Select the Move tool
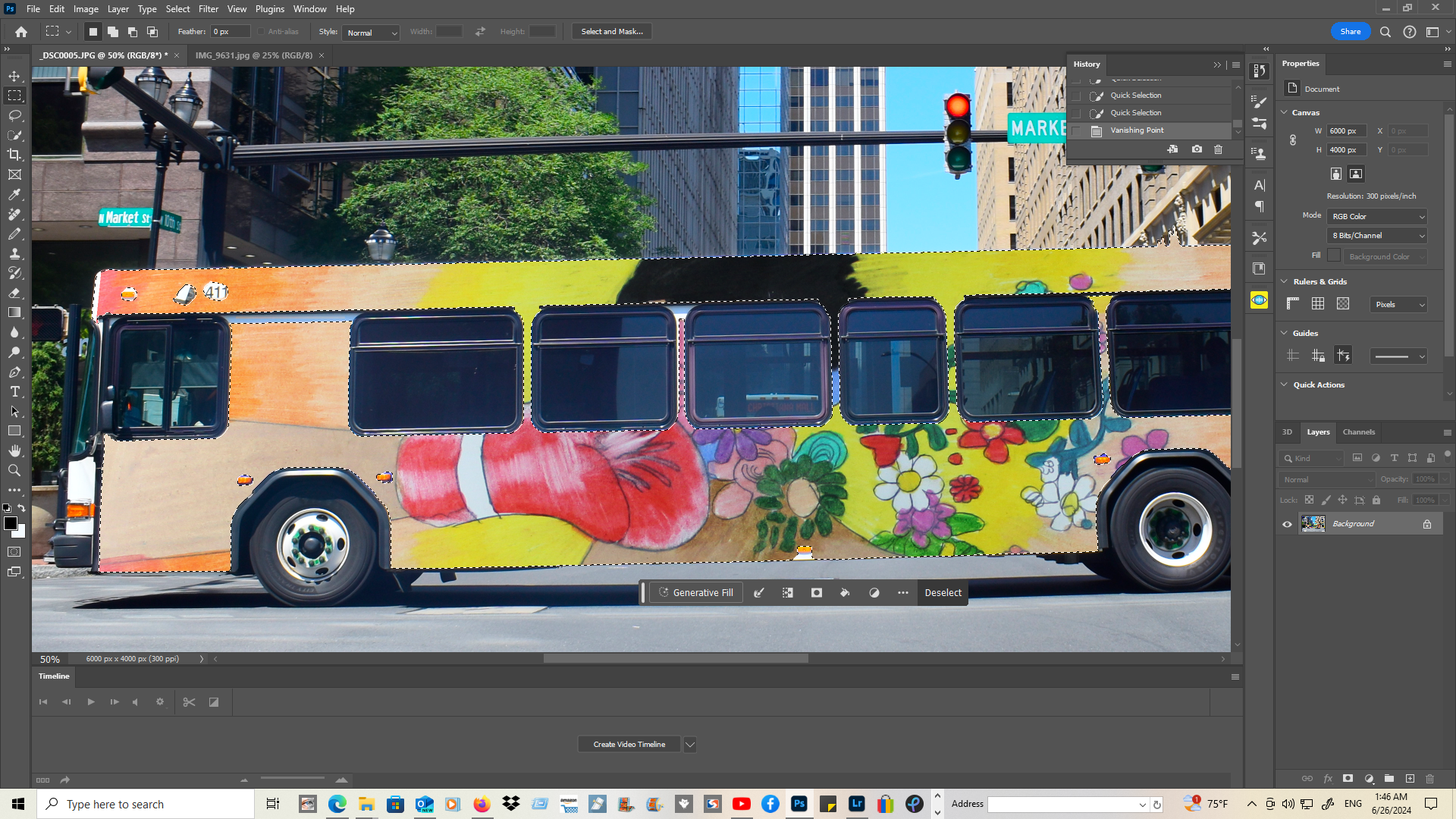Viewport: 1456px width, 819px height. pyautogui.click(x=14, y=77)
